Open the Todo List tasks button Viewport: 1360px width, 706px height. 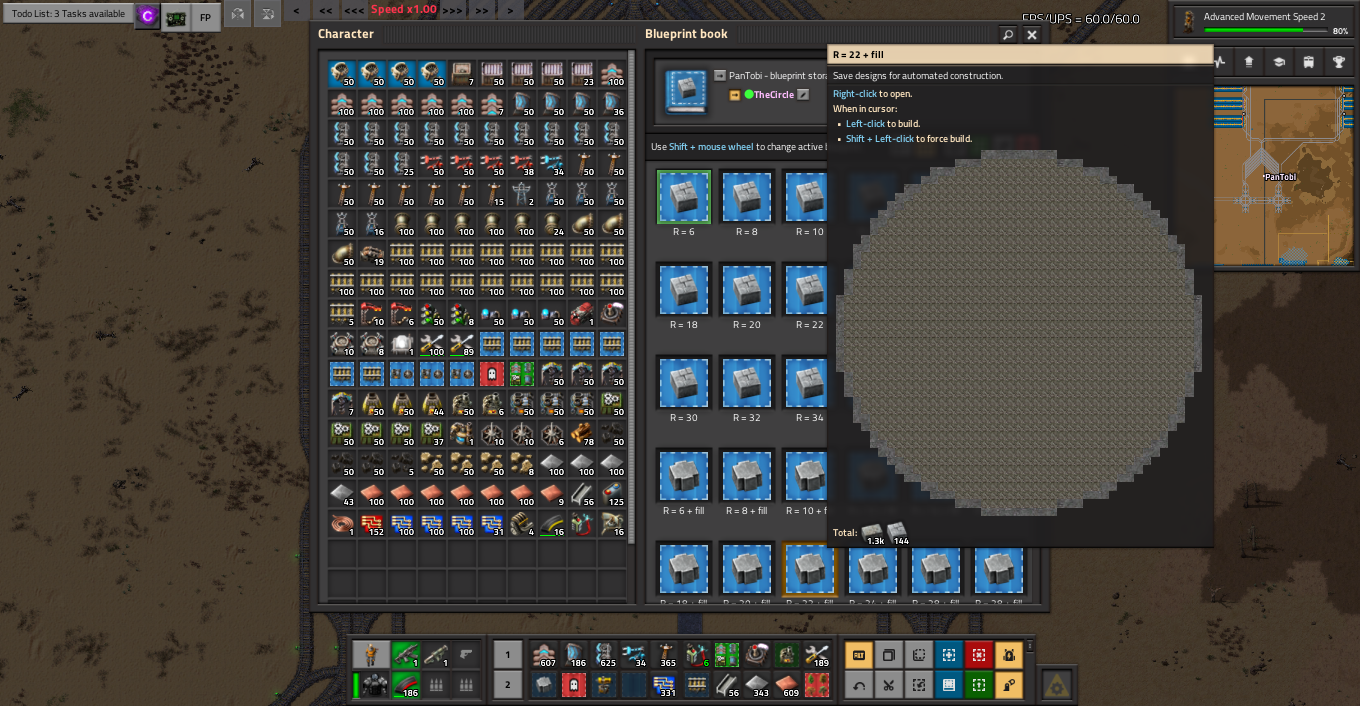[x=68, y=14]
